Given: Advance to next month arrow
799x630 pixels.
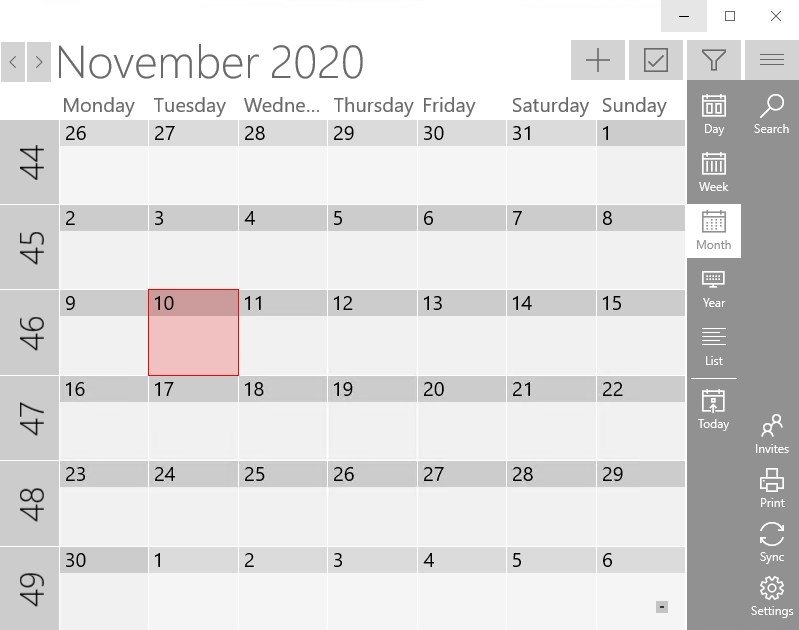Looking at the screenshot, I should pyautogui.click(x=39, y=62).
